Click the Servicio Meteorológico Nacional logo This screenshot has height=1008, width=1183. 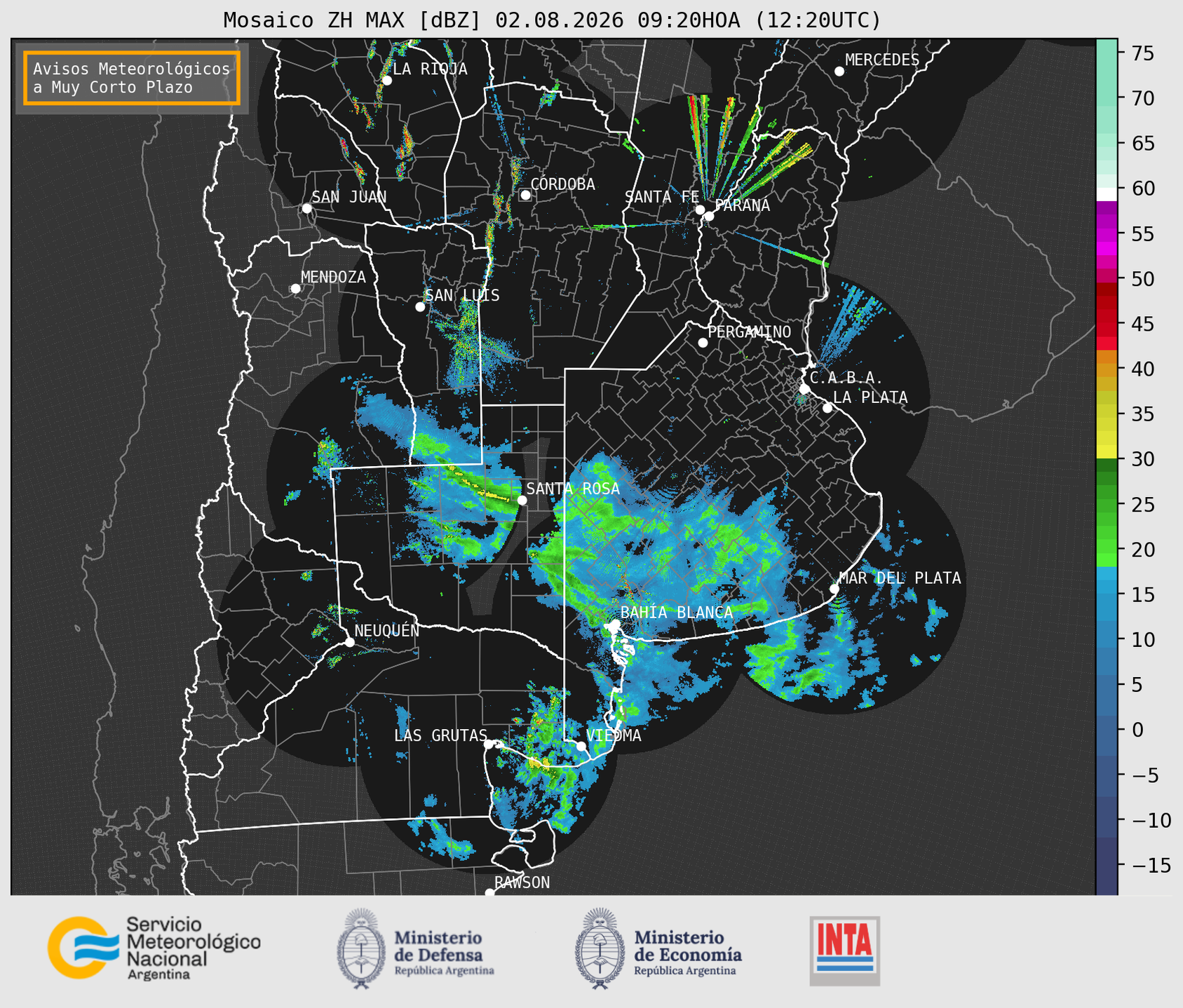(154, 948)
